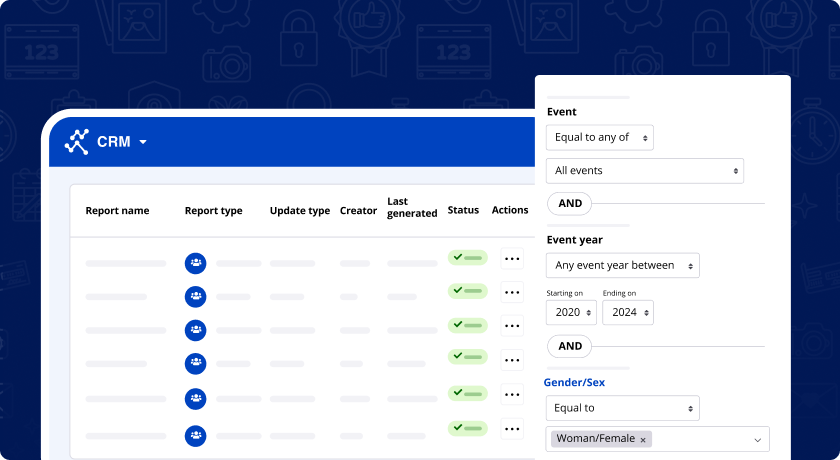The height and width of the screenshot is (460, 840).
Task: Change the Ending on year 2024 stepper
Action: (627, 312)
